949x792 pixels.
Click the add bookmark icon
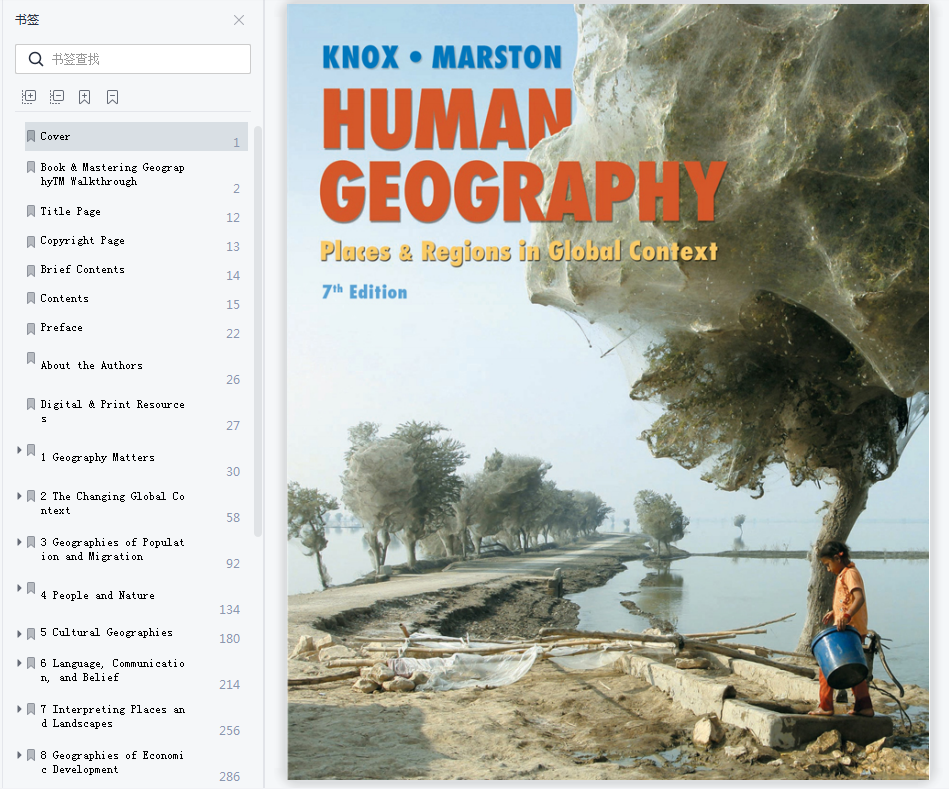click(85, 97)
